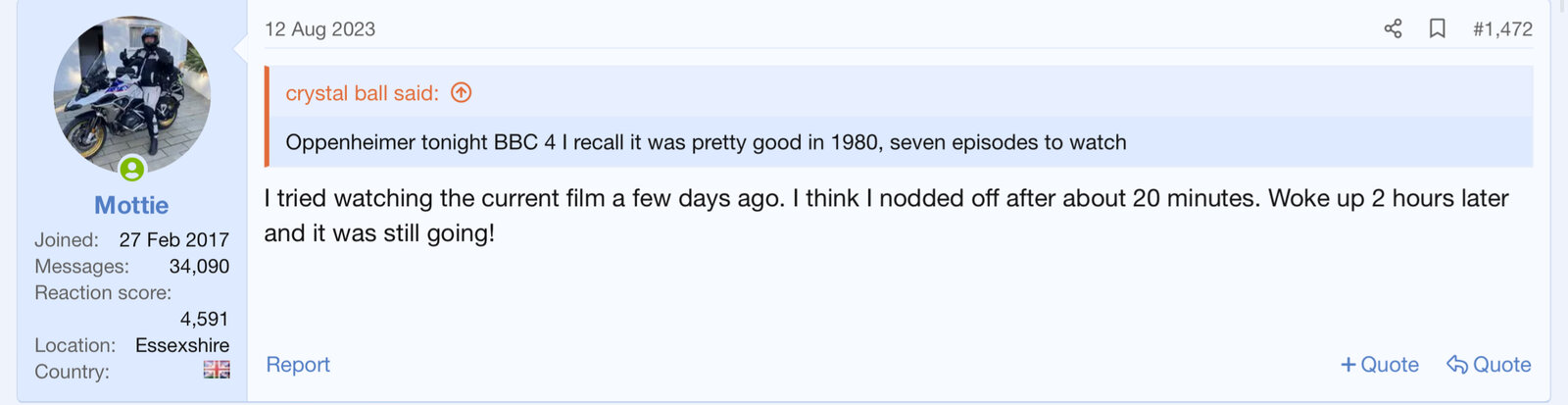Click the 'crystal ball said:' quote header
Image resolution: width=1568 pixels, height=405 pixels.
[362, 93]
